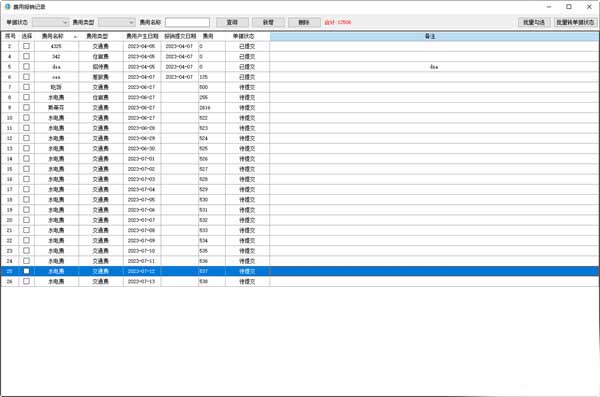600x397 pixels.
Task: Tick the checkbox in row 2
Action: tap(26, 46)
